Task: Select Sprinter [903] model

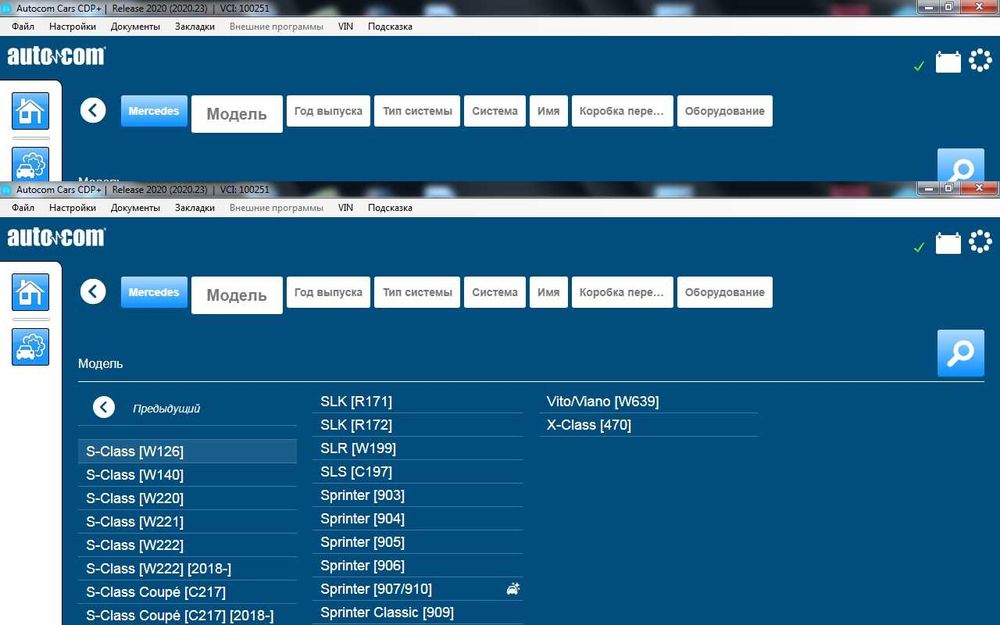Action: coord(418,495)
